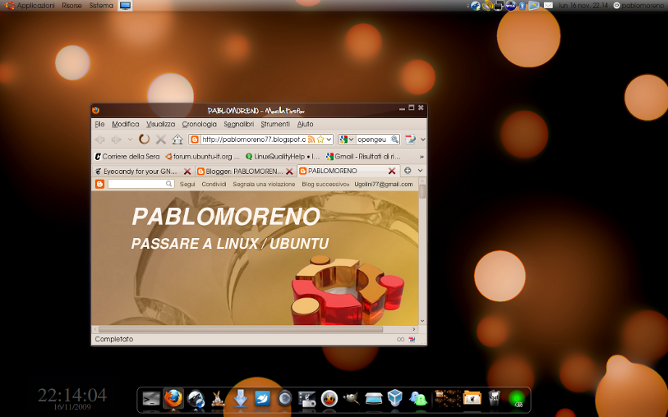
Task: Click the mail envelope tray icon
Action: (x=548, y=6)
